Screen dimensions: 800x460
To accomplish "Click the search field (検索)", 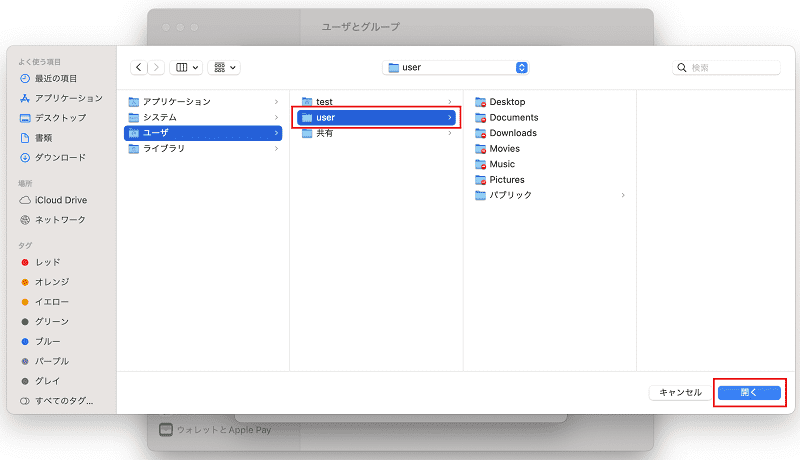I will click(727, 67).
